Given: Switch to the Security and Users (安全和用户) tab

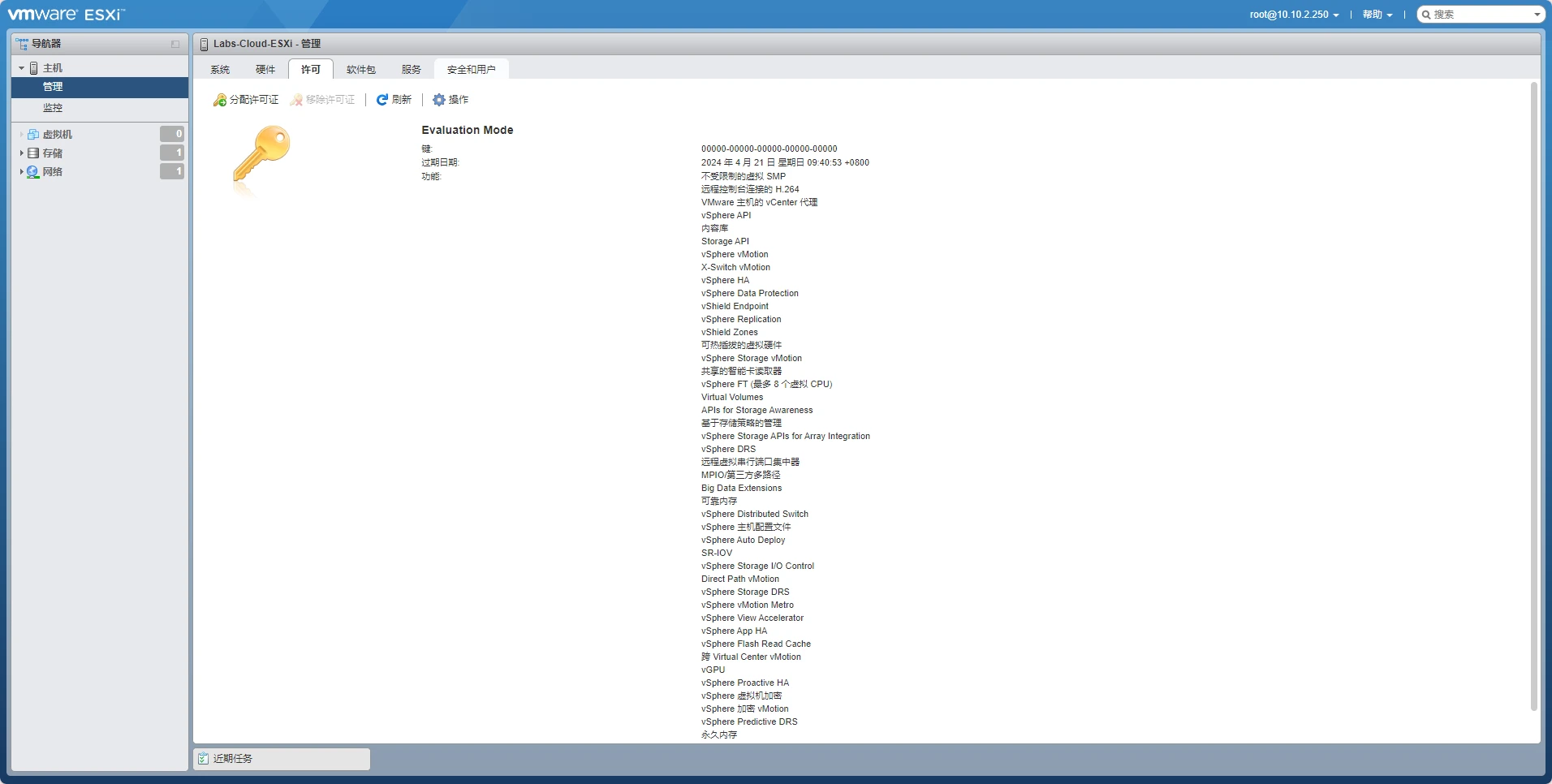Looking at the screenshot, I should (x=471, y=70).
